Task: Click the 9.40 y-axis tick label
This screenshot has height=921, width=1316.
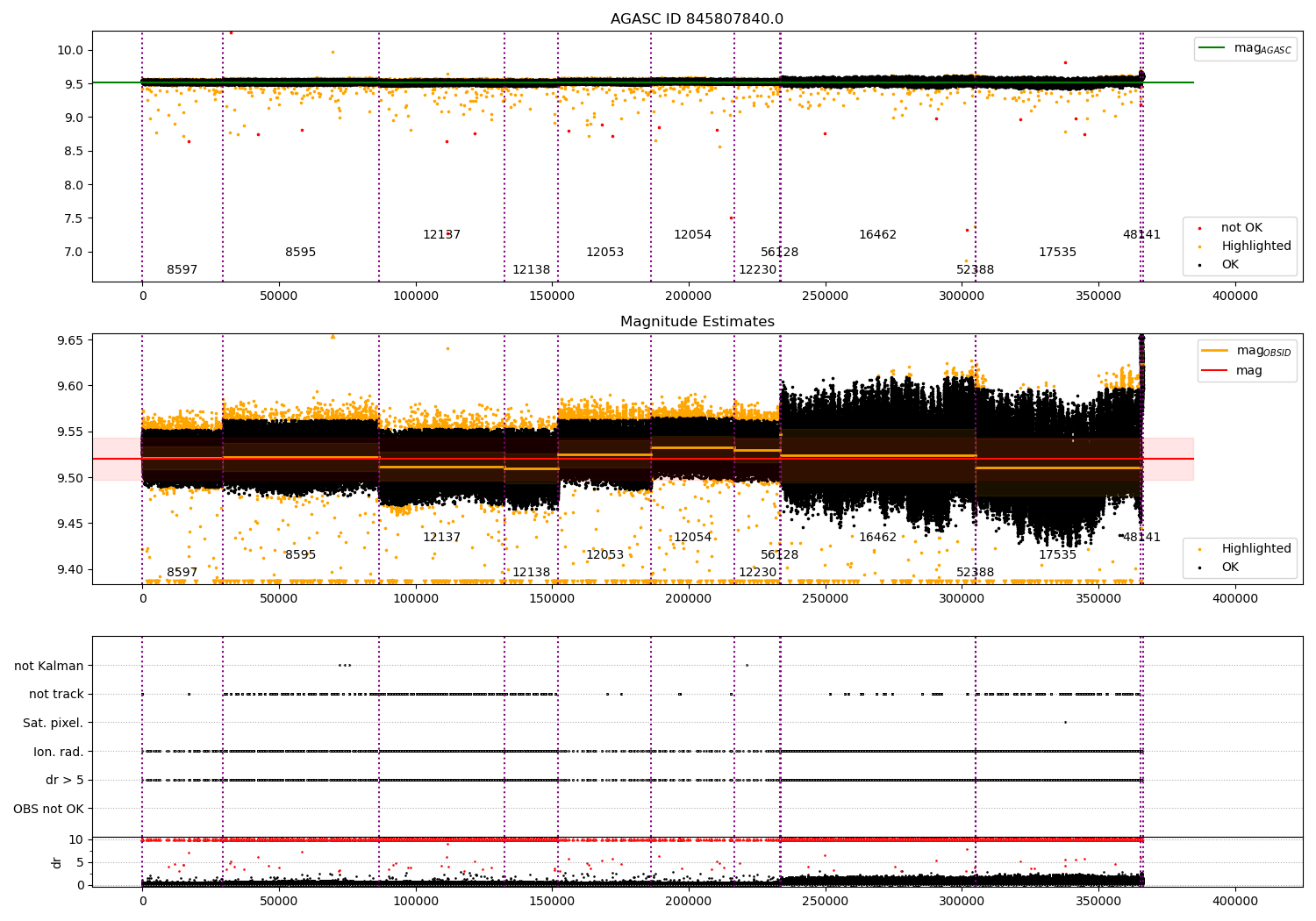Action: pyautogui.click(x=70, y=569)
